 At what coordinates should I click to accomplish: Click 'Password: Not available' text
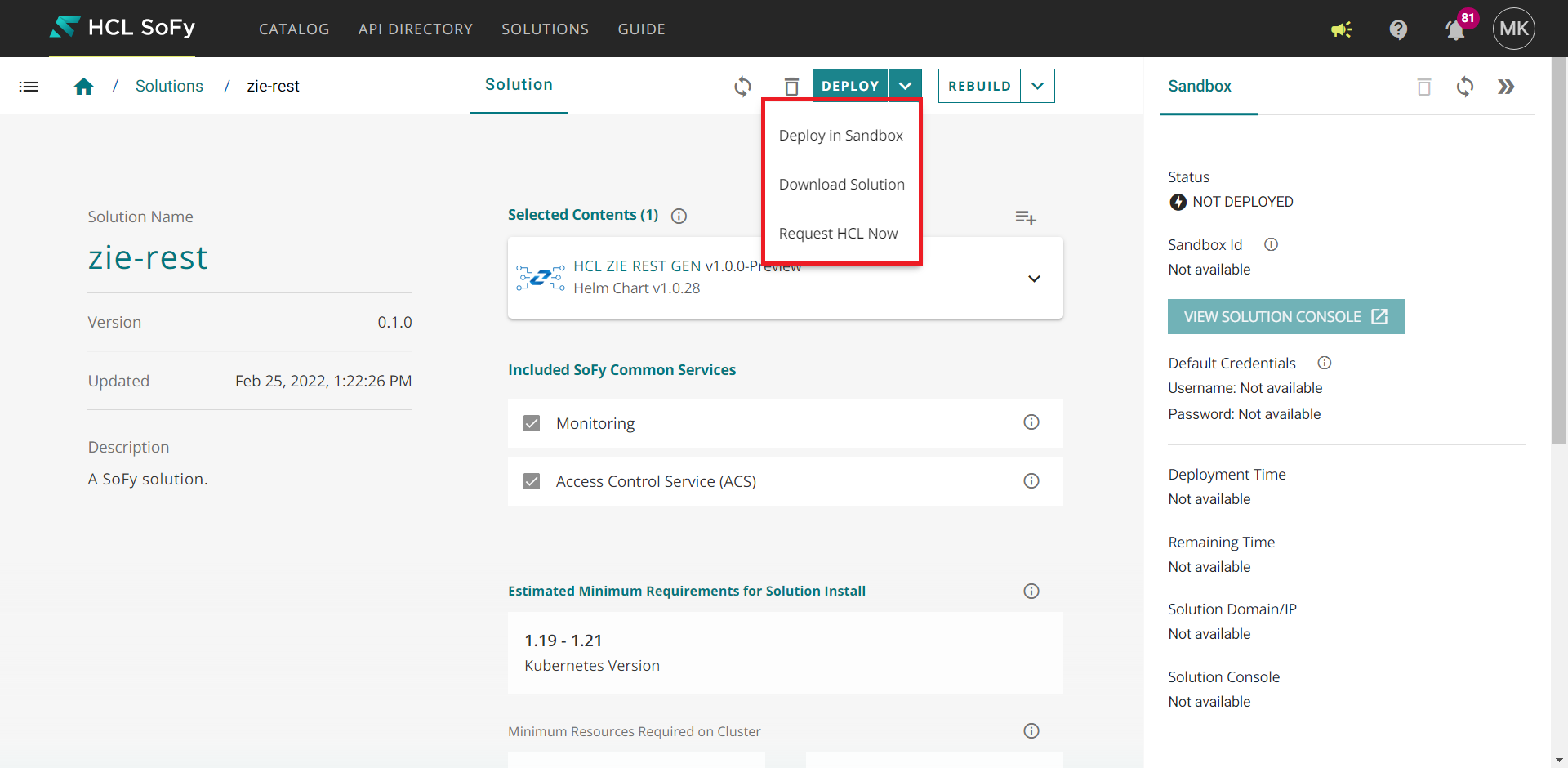[1245, 414]
